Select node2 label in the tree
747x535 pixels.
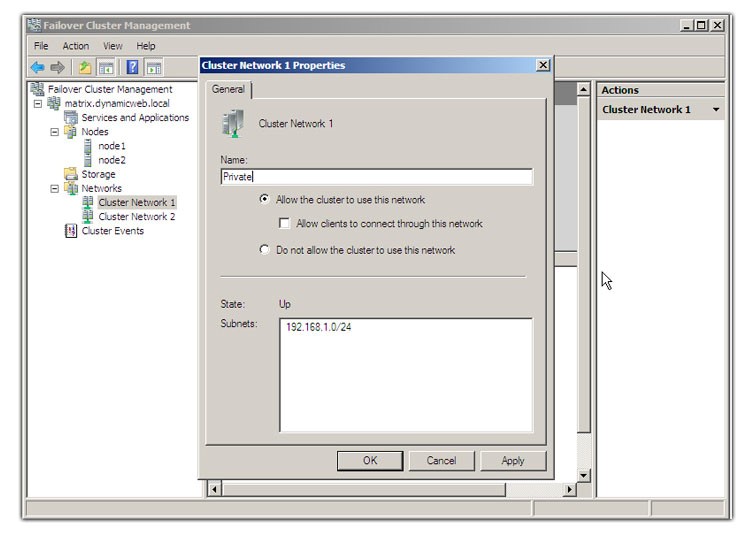click(112, 160)
